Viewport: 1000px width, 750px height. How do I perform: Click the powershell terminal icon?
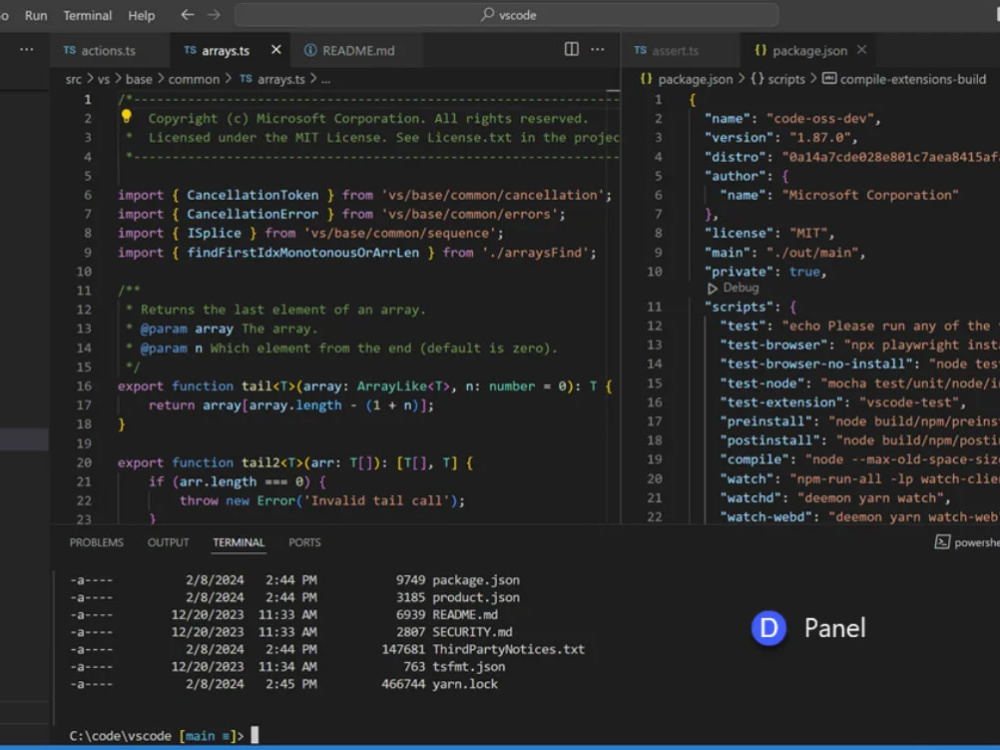[x=942, y=542]
